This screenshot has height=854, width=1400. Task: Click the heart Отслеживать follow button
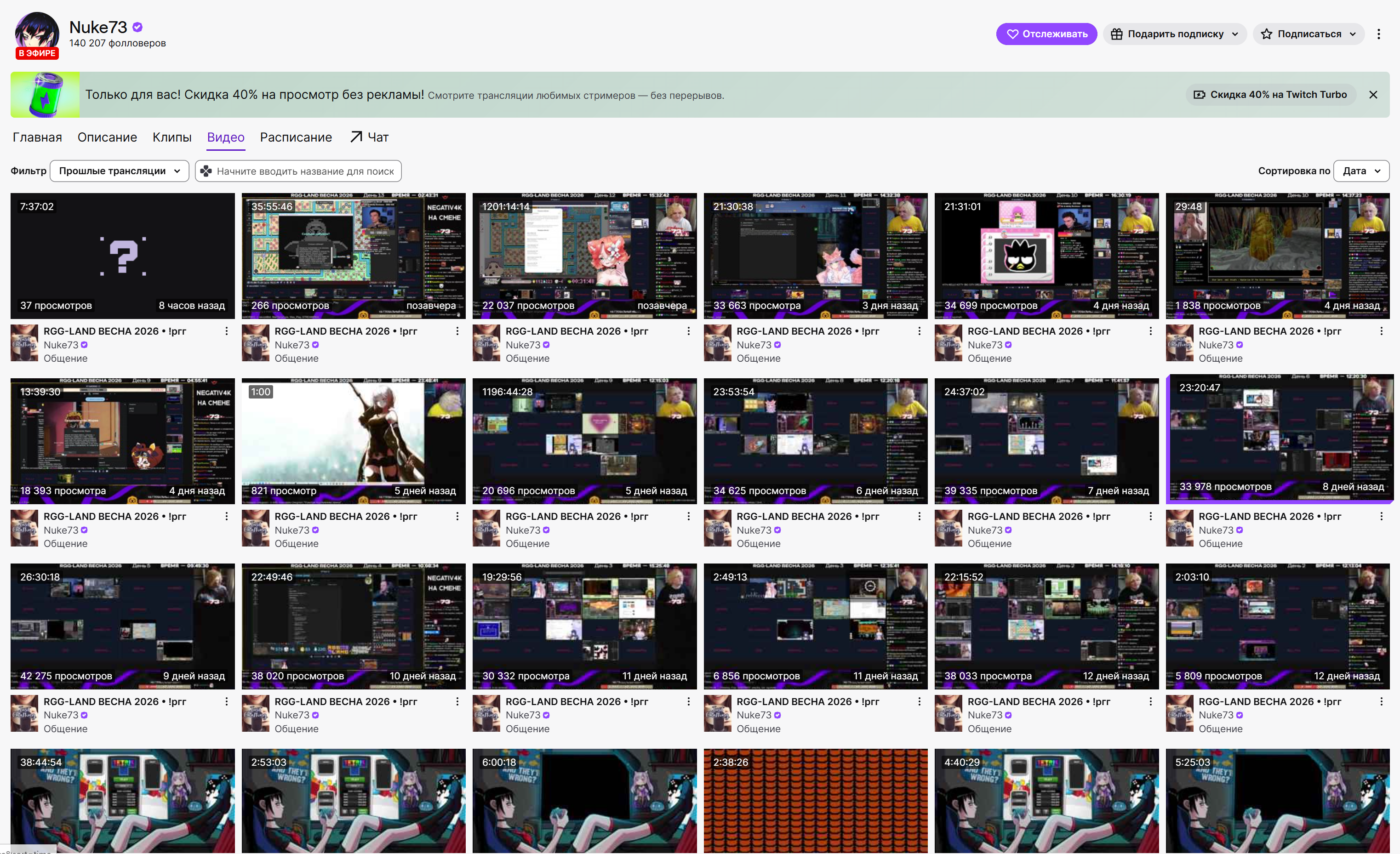pyautogui.click(x=1046, y=34)
